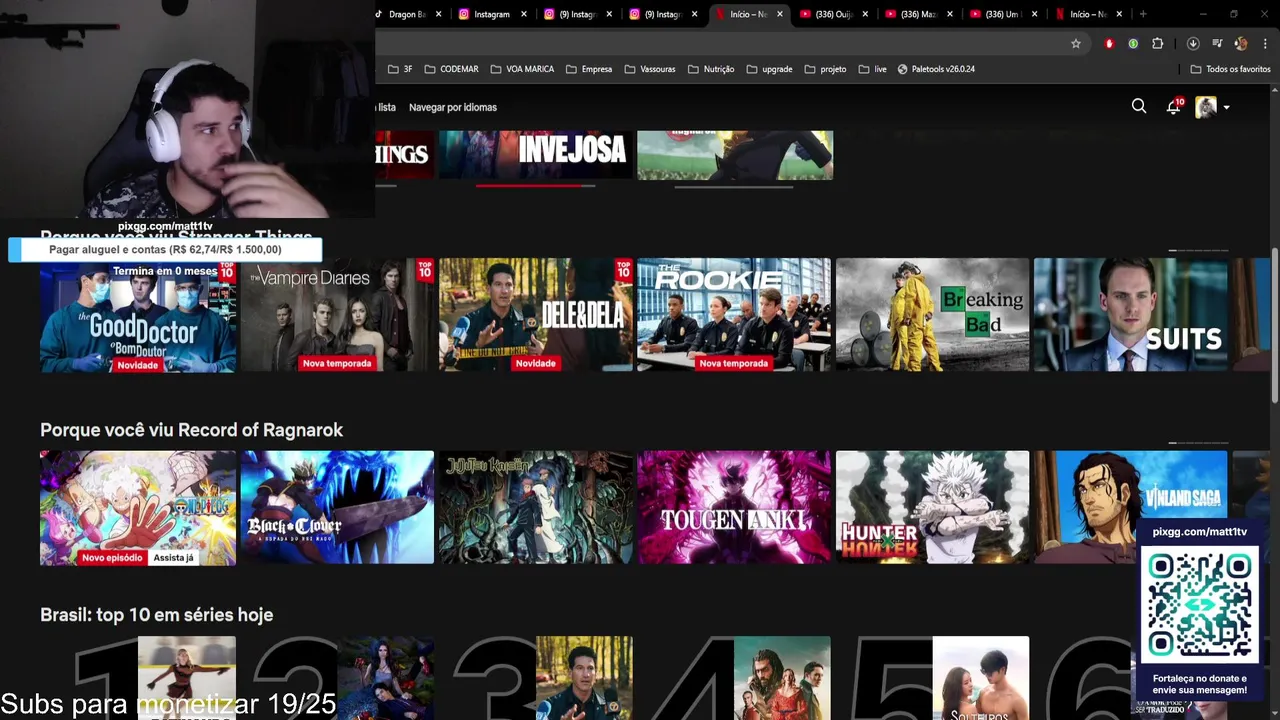Open the Chrome three-dot menu

coord(1265,43)
